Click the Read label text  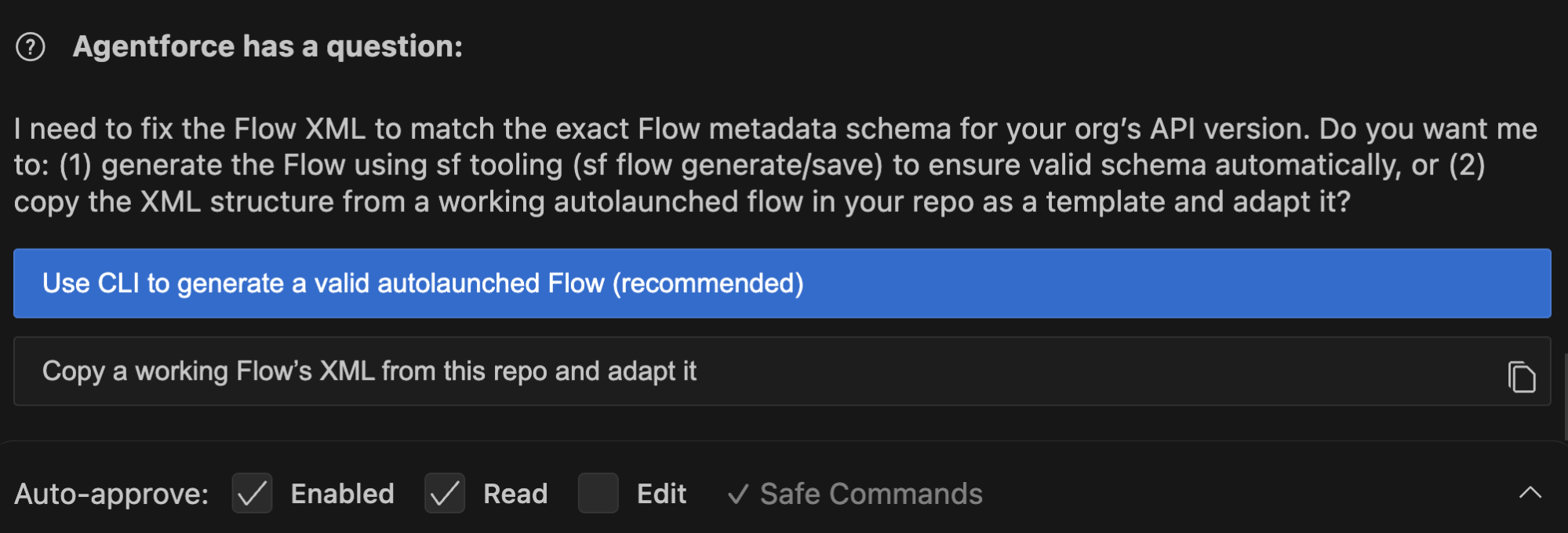(x=515, y=494)
